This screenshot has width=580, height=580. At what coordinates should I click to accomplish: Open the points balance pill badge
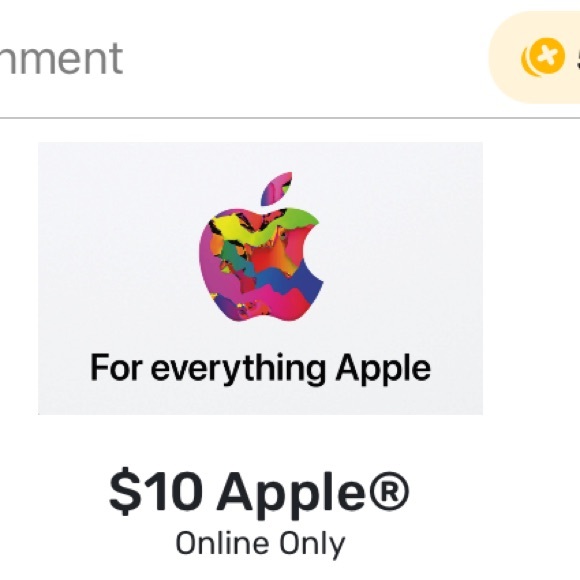(535, 57)
